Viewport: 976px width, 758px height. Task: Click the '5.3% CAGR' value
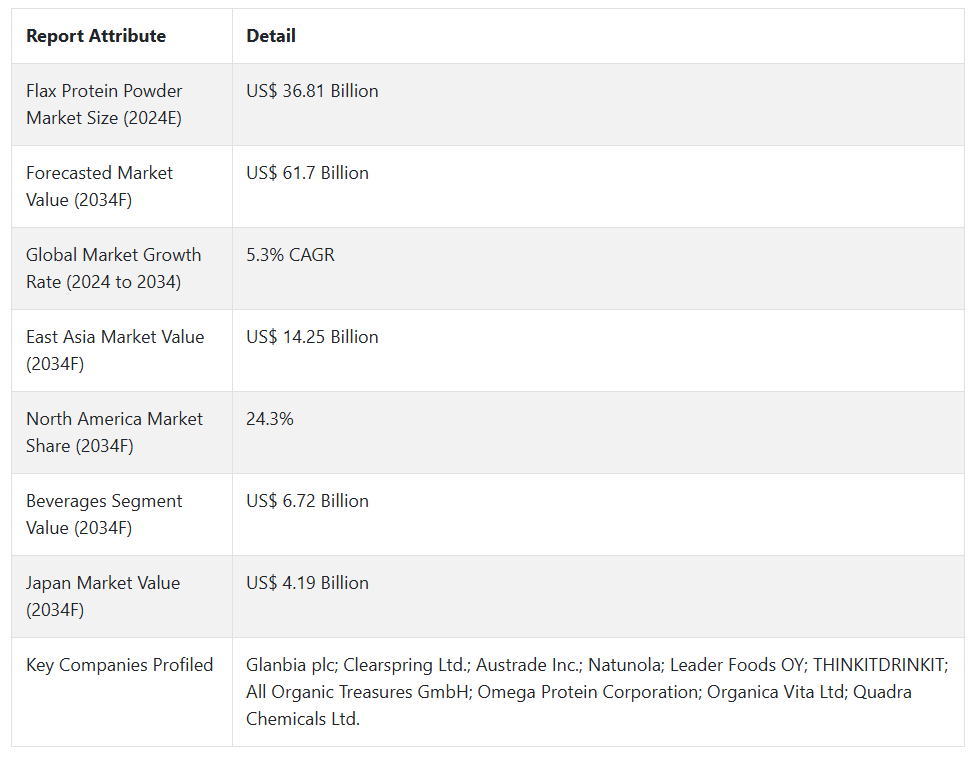tap(290, 255)
